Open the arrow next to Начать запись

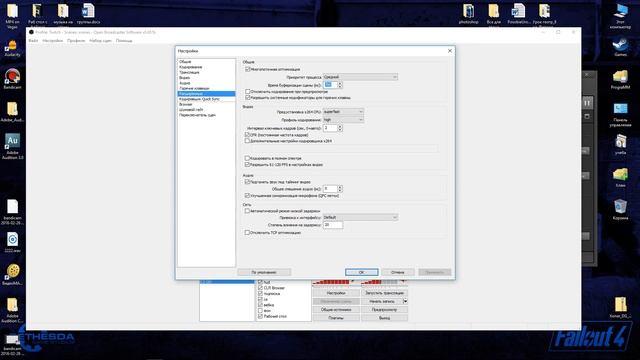(x=405, y=301)
